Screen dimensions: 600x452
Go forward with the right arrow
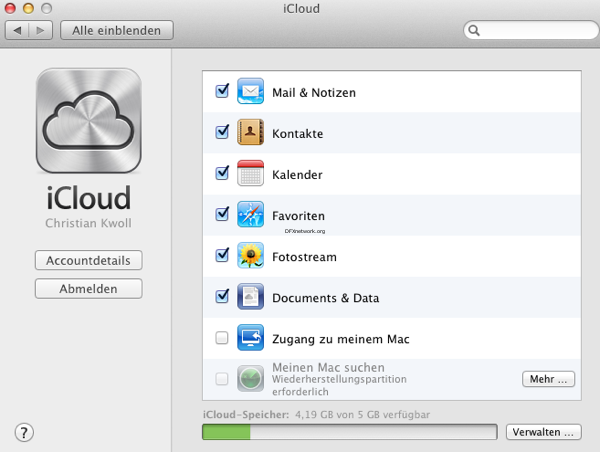click(x=40, y=30)
